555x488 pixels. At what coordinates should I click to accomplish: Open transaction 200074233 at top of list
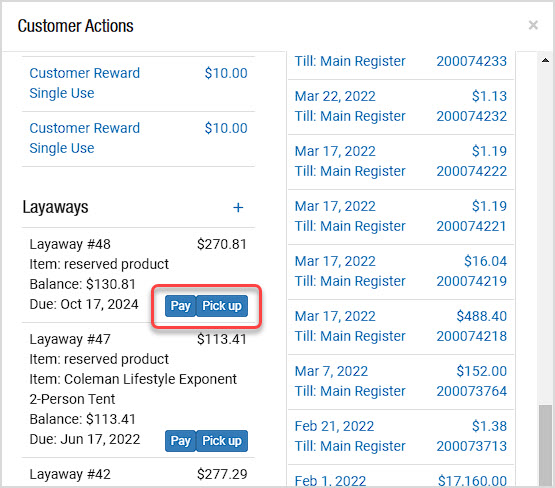click(401, 65)
